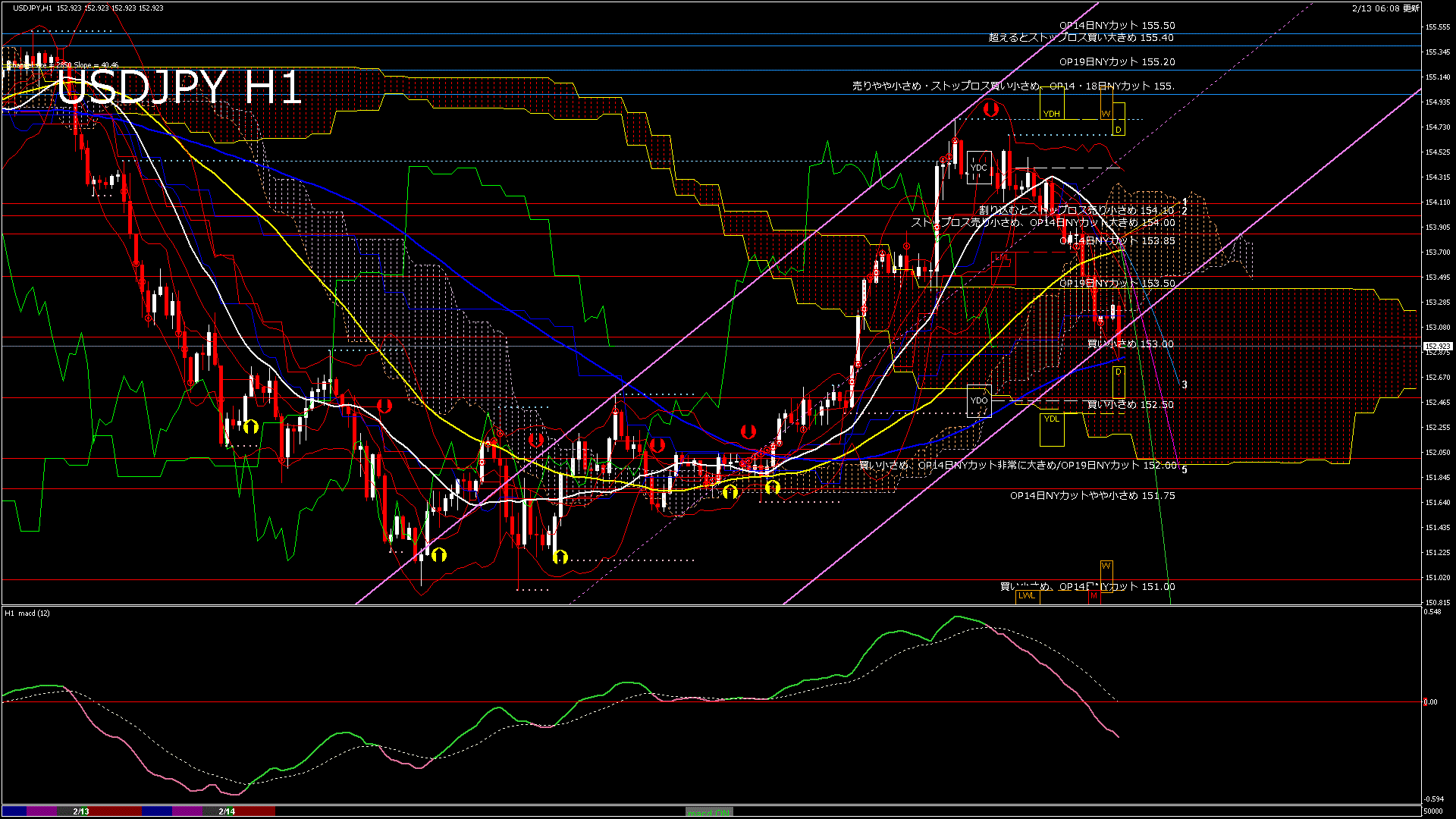Click the 0.00 MACD zero-level value
1456x819 pixels.
coord(1431,702)
